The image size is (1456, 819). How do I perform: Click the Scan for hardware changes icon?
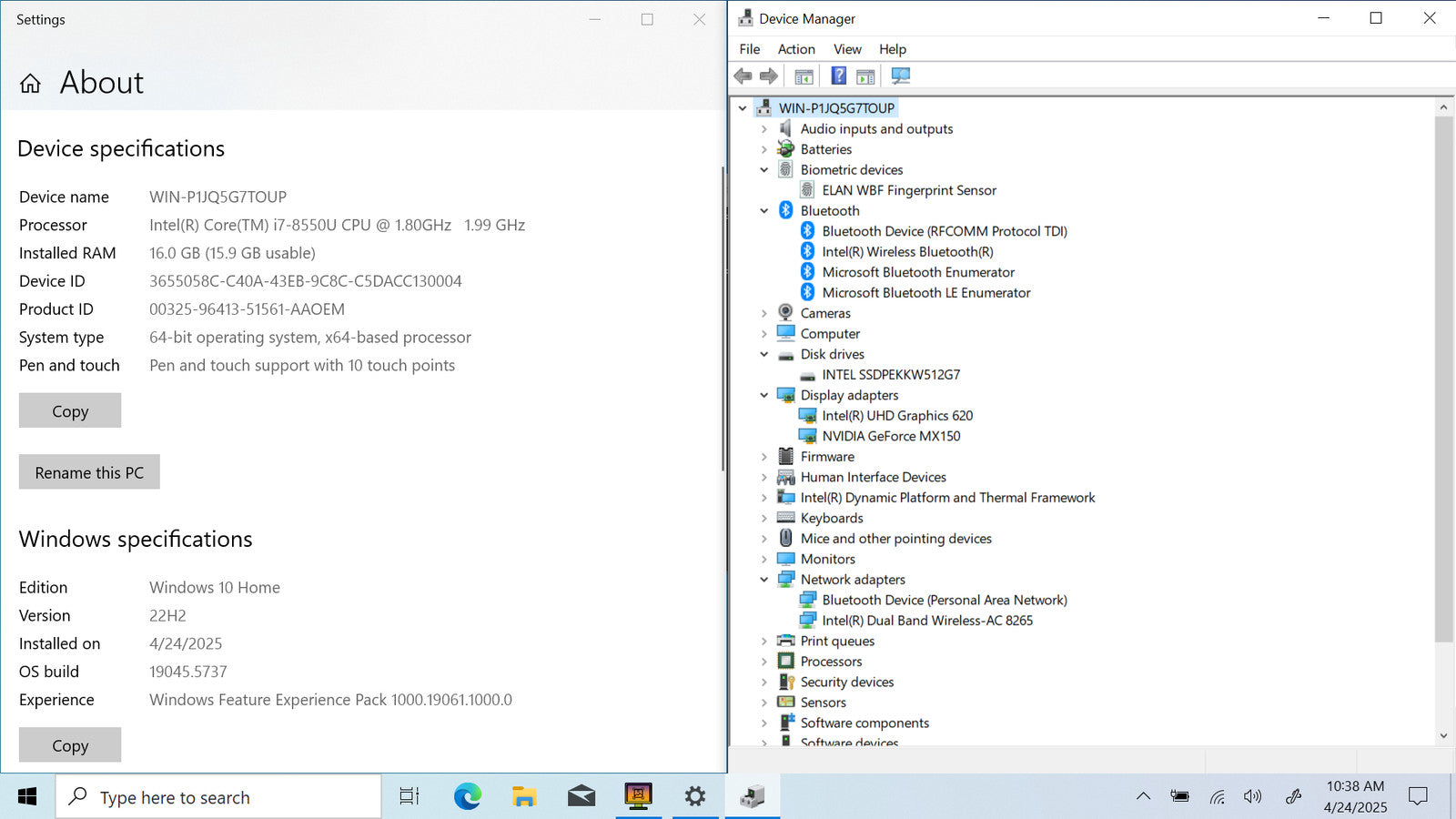point(901,76)
